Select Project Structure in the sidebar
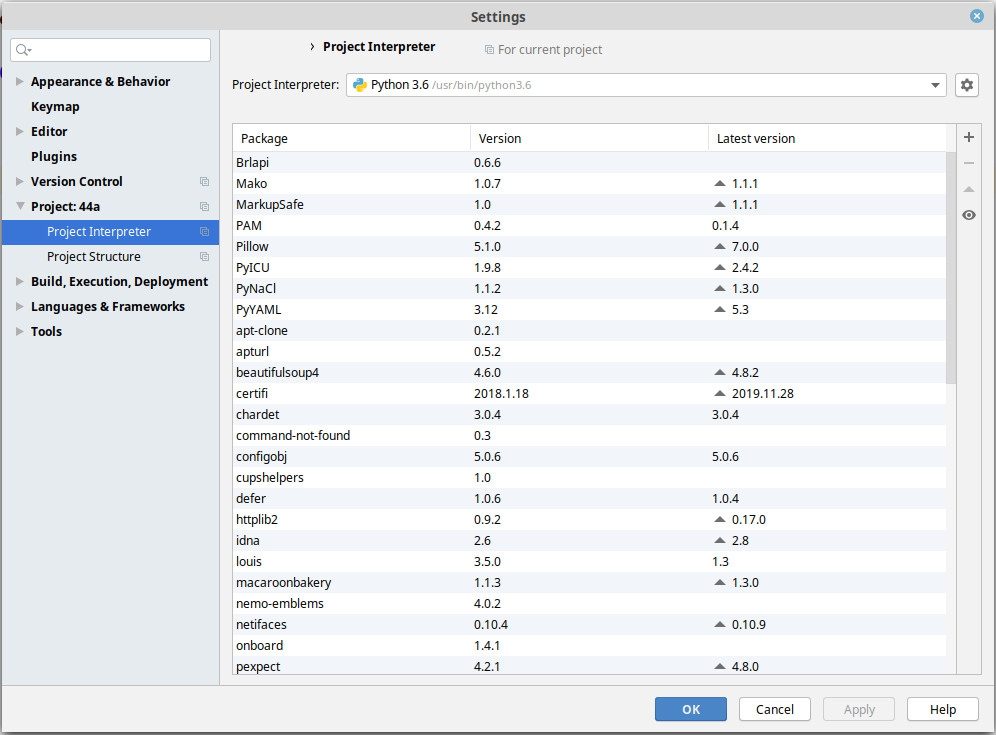This screenshot has width=996, height=735. (x=94, y=257)
